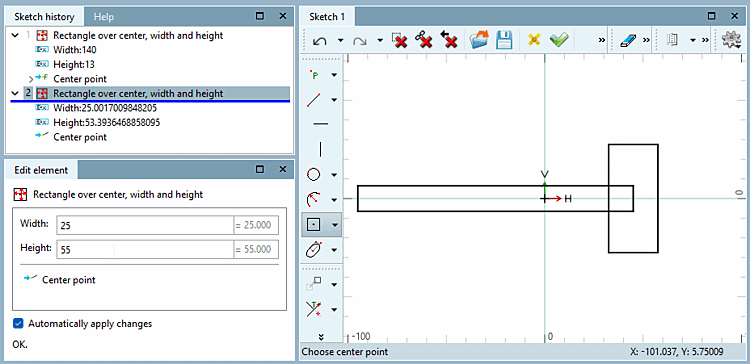The height and width of the screenshot is (364, 750).
Task: Click the yellow X cancel sketch icon
Action: click(x=534, y=40)
